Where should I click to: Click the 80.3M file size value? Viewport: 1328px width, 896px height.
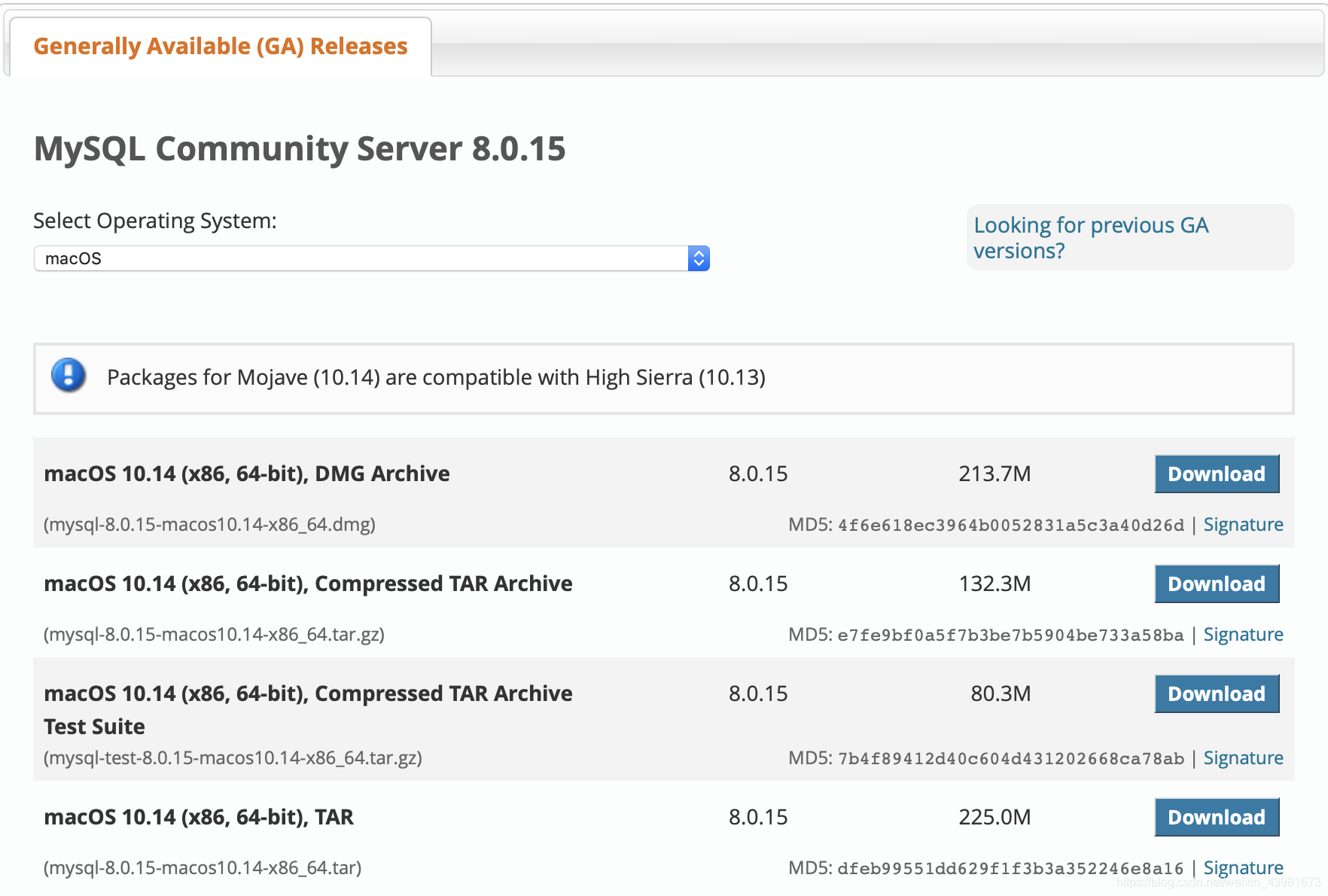(x=1001, y=693)
